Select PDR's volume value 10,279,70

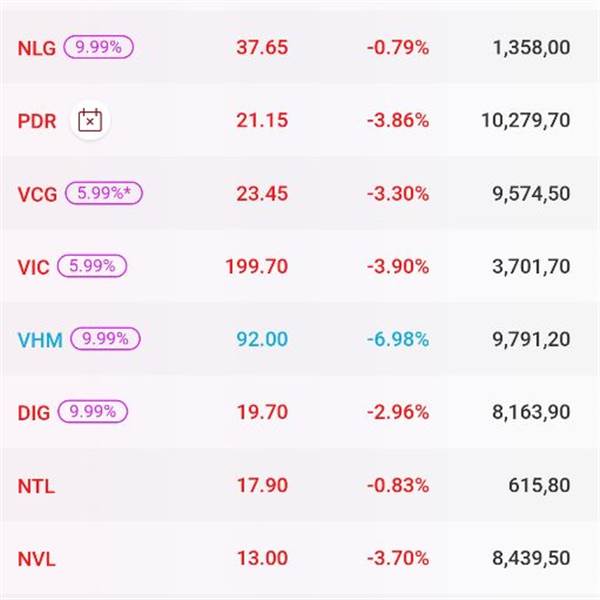pos(524,121)
